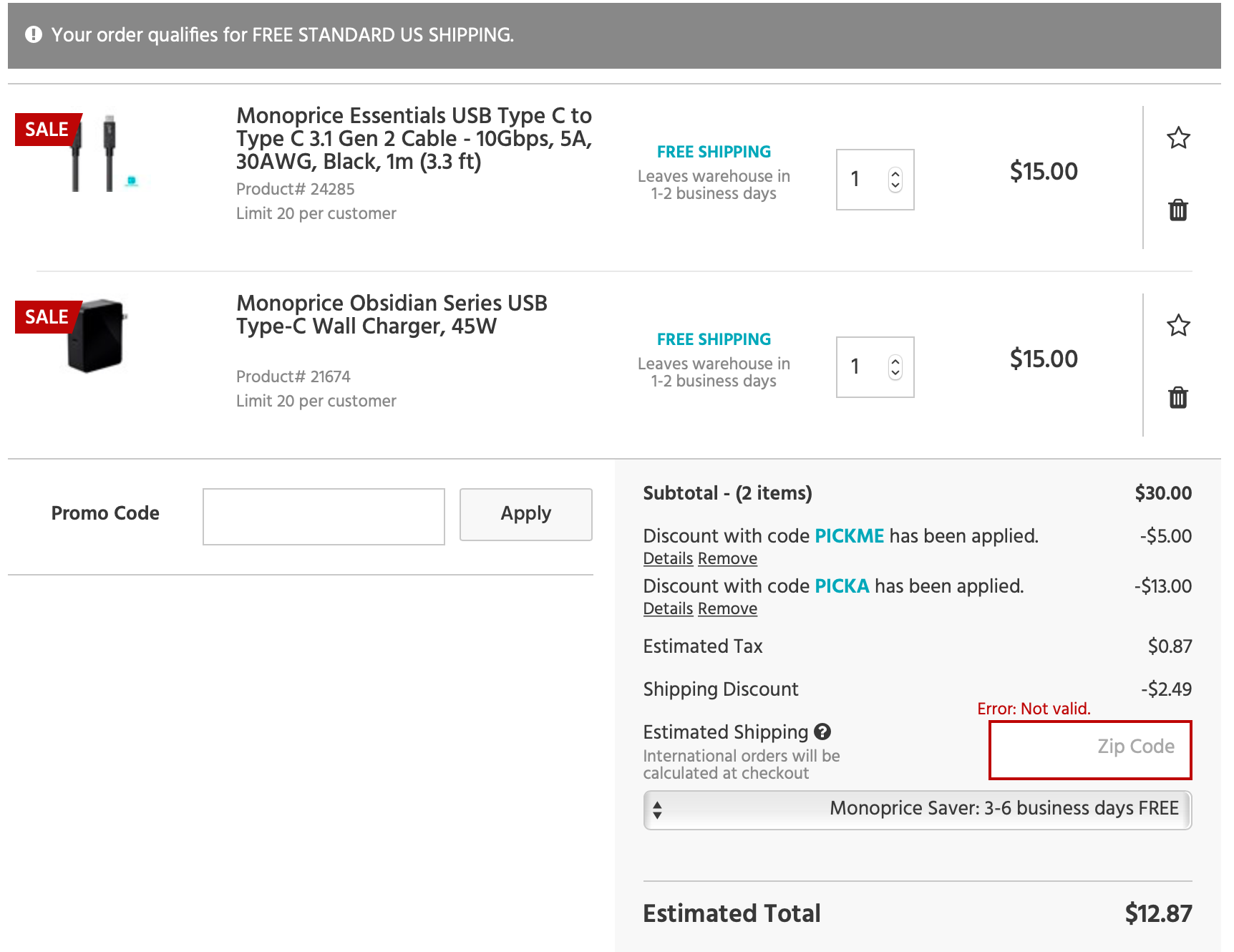The height and width of the screenshot is (952, 1234).
Task: Open Estimated Shipping help question mark
Action: [822, 732]
